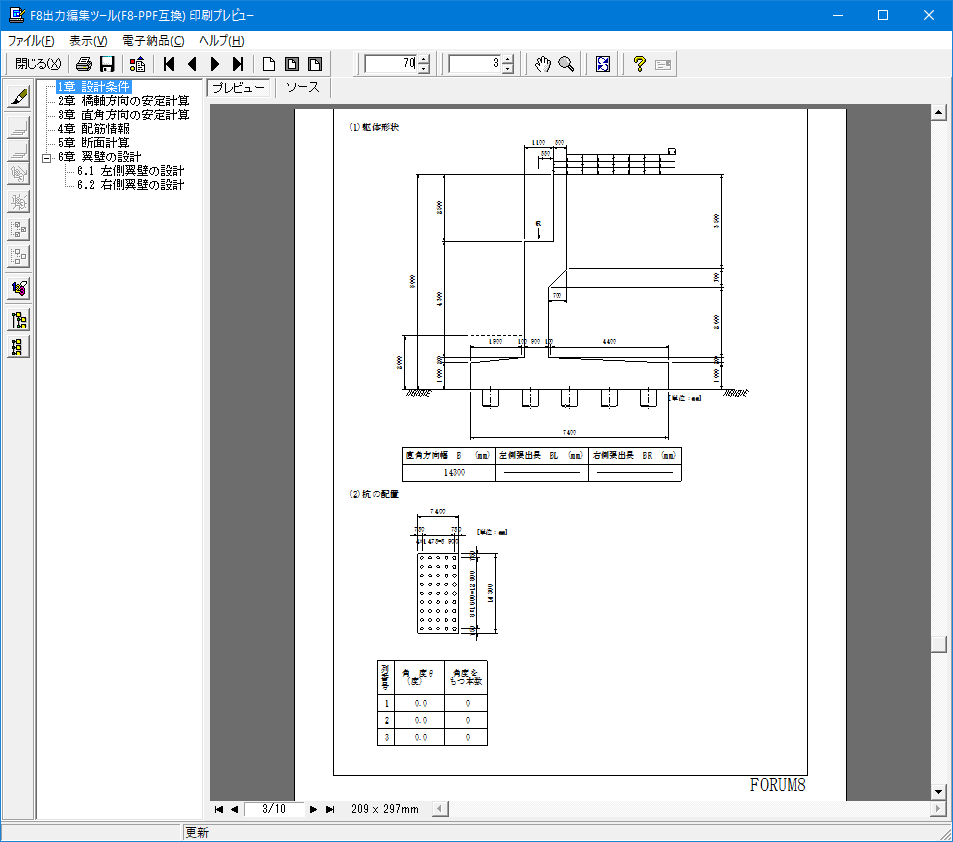Click the pencil edit icon in sidebar

coord(19,97)
